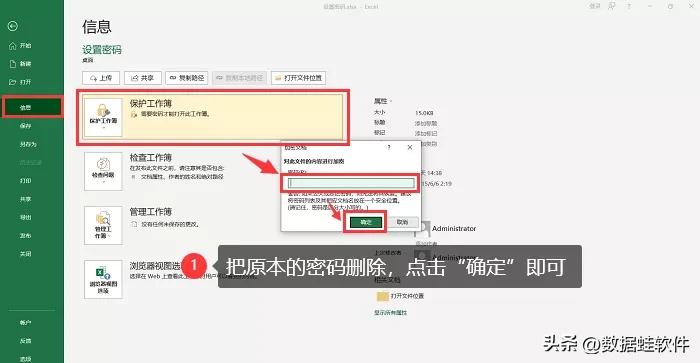The width and height of the screenshot is (700, 363).
Task: Click the 打开文件位置 folder link under related documents
Action: (400, 296)
